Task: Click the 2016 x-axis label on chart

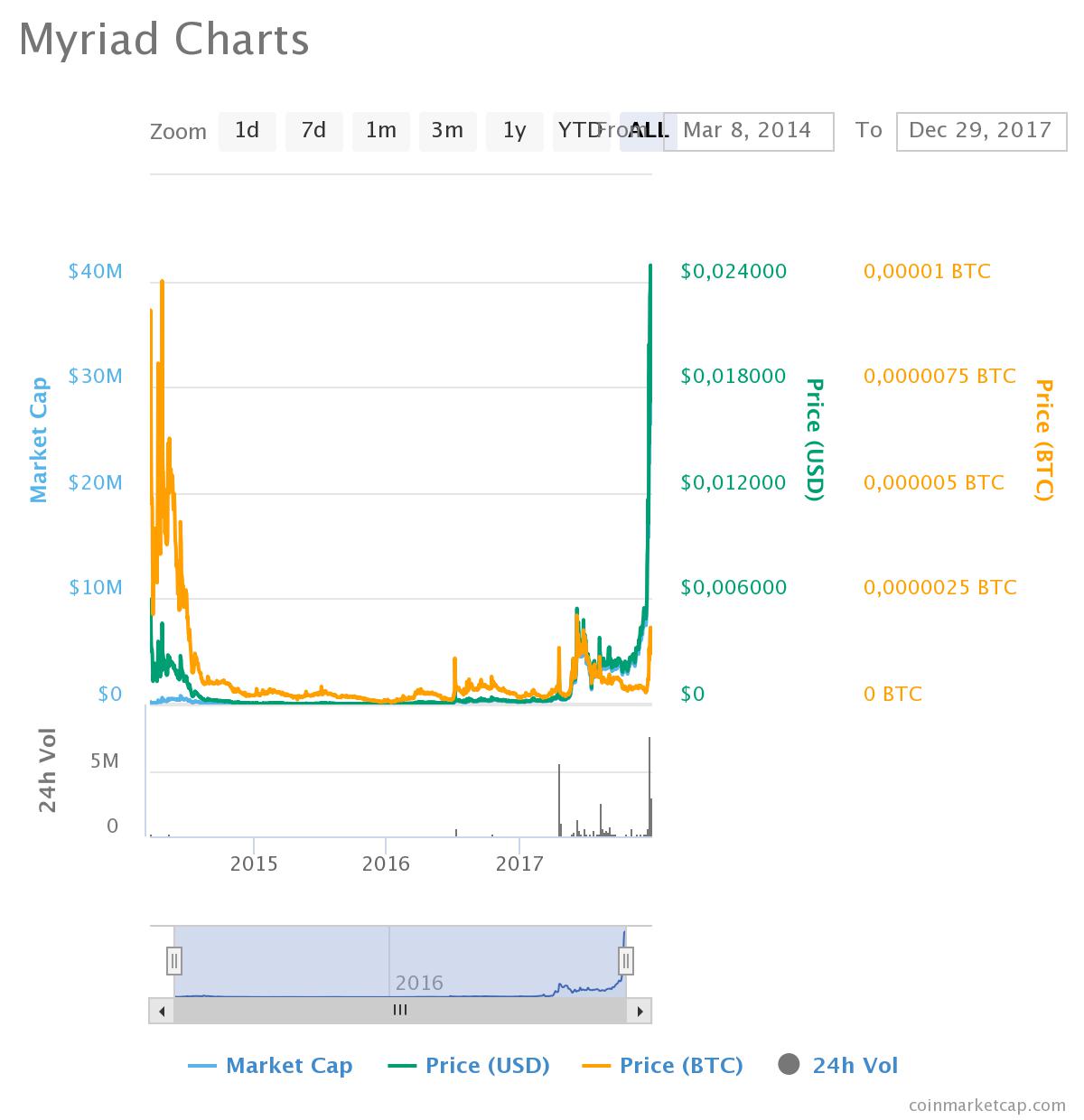Action: (x=386, y=863)
